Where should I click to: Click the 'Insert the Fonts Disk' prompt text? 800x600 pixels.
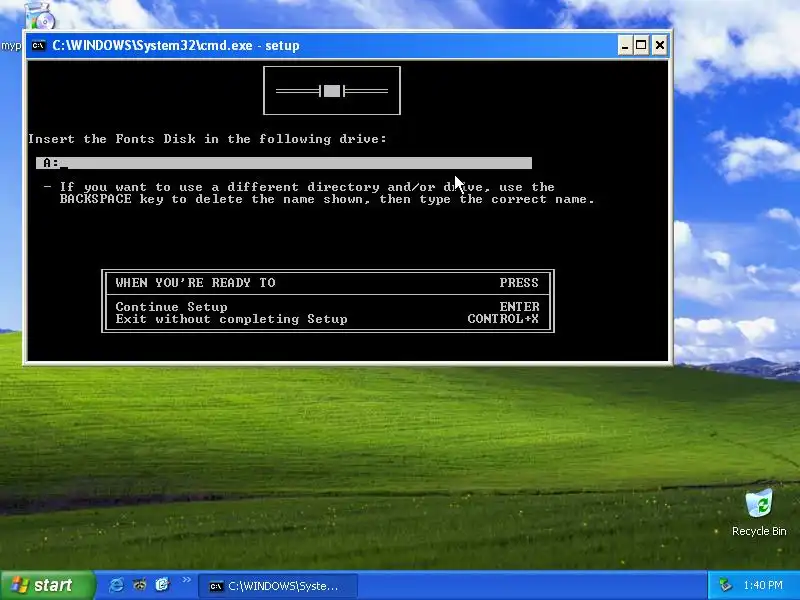pos(207,139)
